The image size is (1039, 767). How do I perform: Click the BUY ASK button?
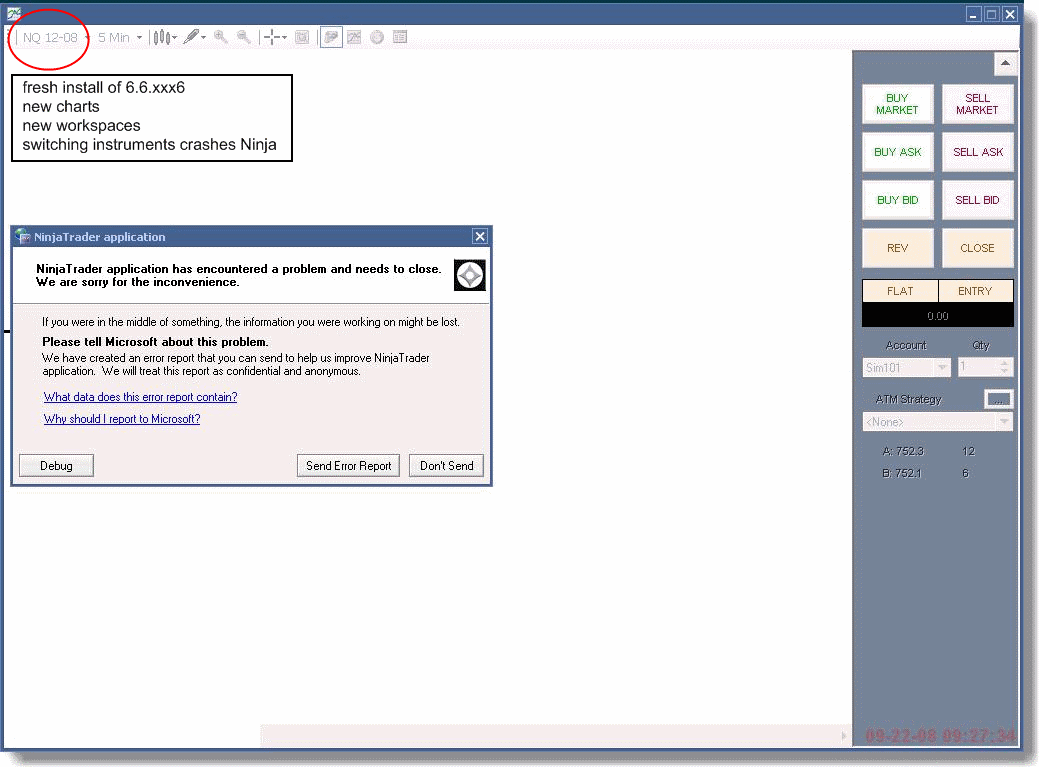[x=897, y=152]
